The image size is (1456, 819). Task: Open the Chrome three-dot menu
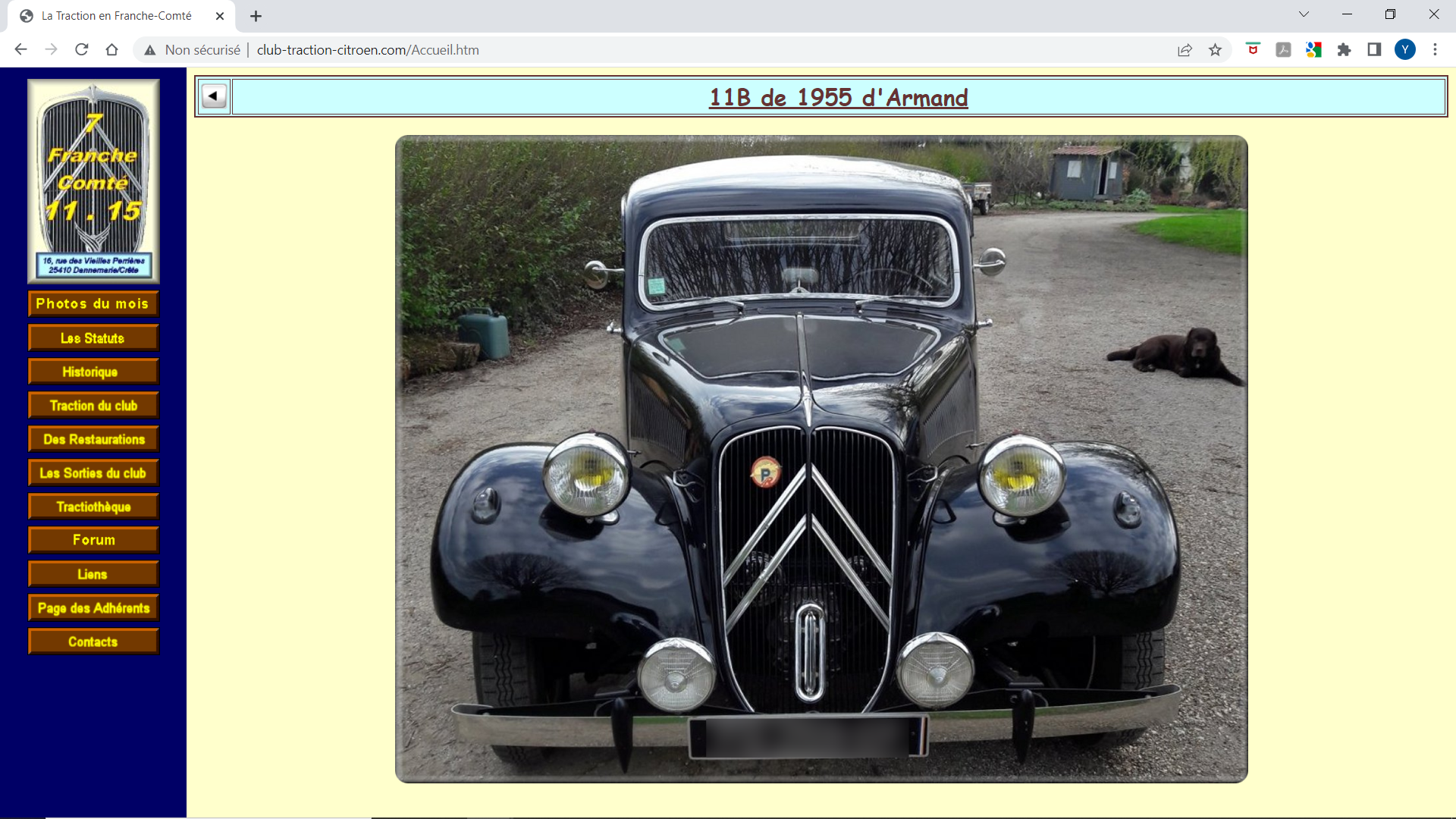[x=1435, y=50]
